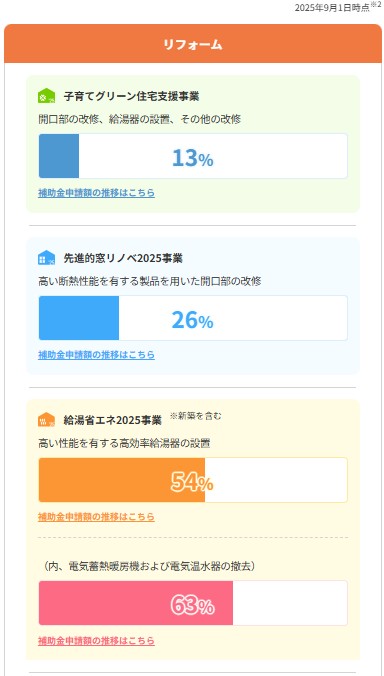Click the 子育てグリーン住宅支援事業 title
The width and height of the screenshot is (384, 676).
[x=131, y=96]
